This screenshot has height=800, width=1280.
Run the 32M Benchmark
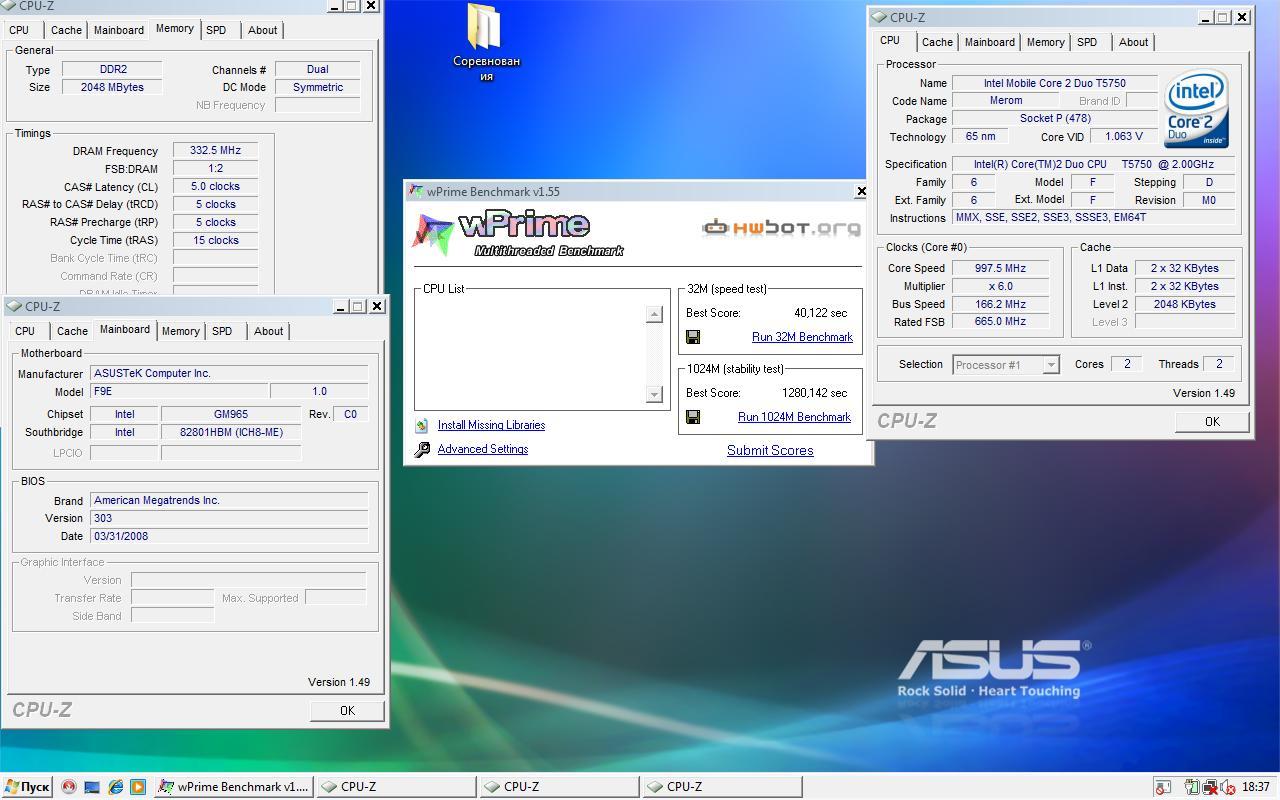[802, 337]
